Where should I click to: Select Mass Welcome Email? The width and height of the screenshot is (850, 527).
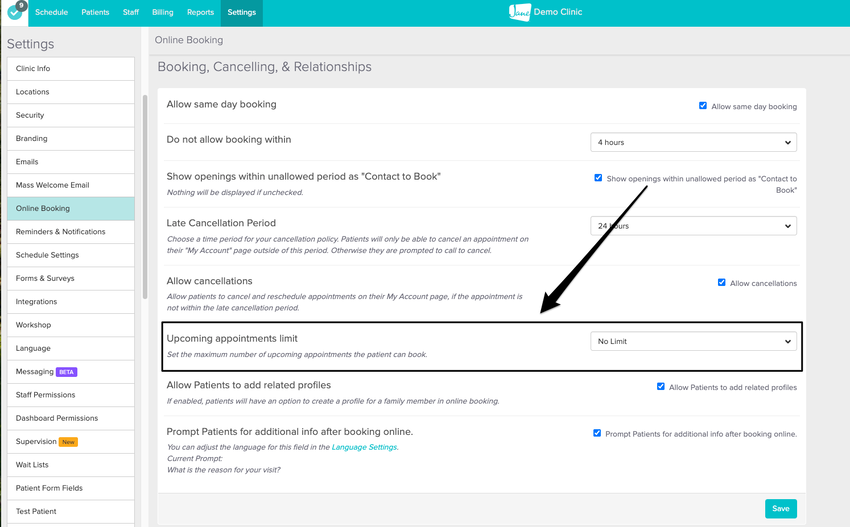(71, 185)
